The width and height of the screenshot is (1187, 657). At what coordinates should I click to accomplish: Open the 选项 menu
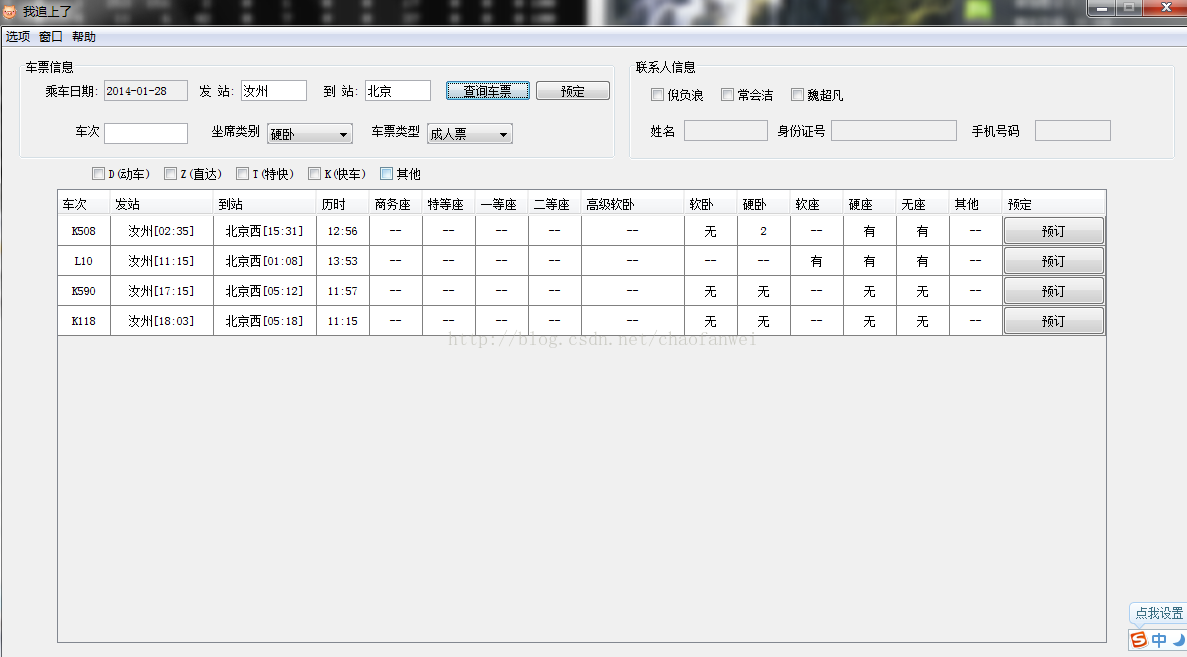point(18,36)
